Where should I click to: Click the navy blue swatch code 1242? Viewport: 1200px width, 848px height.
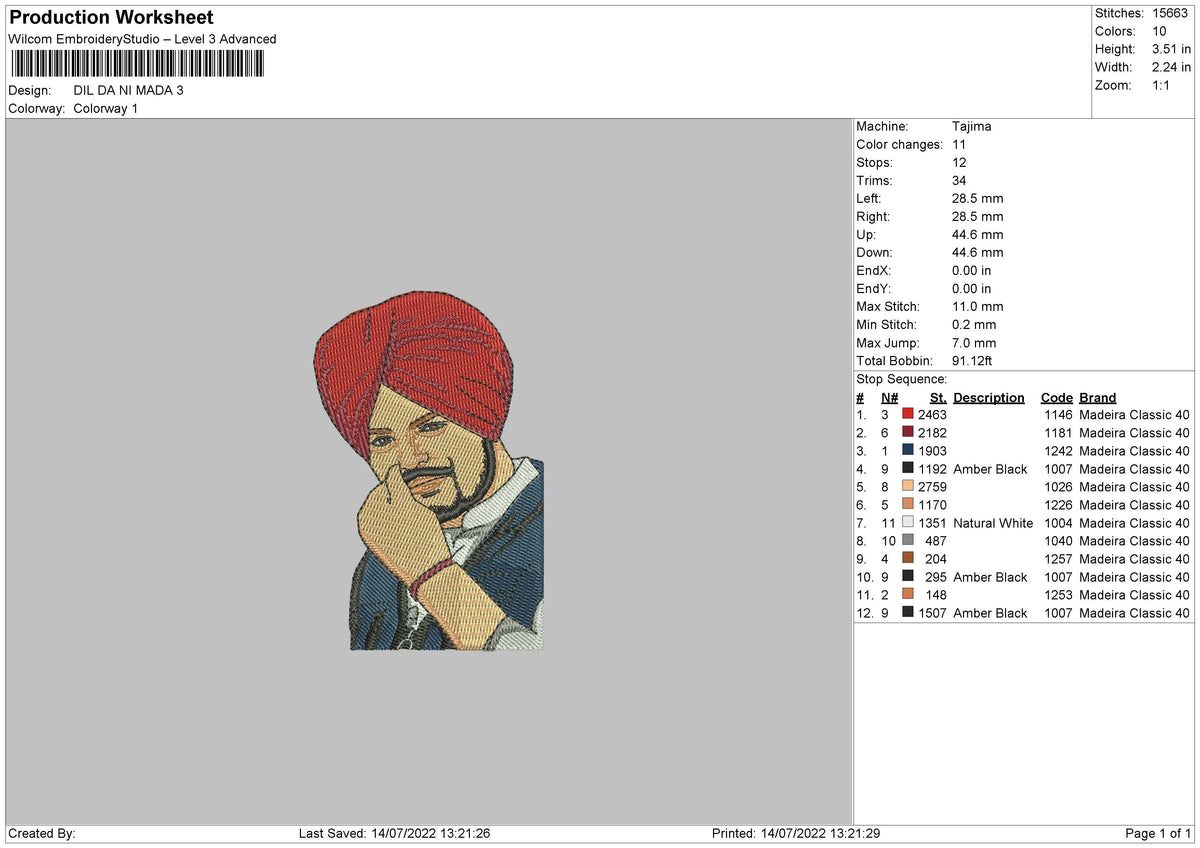tap(908, 451)
